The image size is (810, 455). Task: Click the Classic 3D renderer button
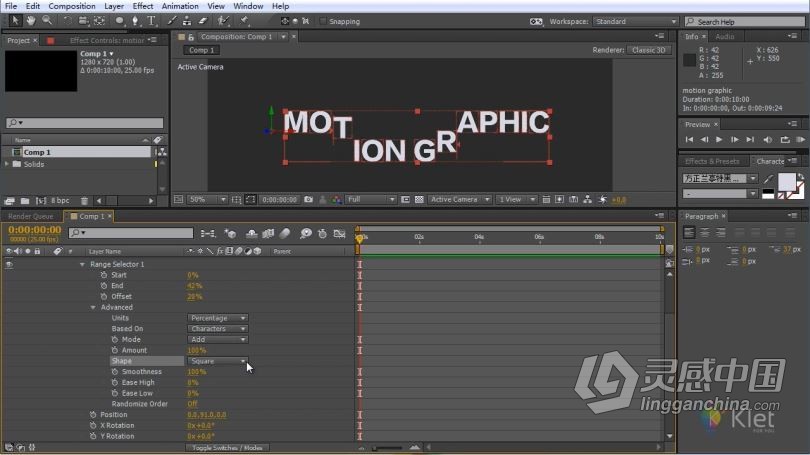(x=649, y=50)
